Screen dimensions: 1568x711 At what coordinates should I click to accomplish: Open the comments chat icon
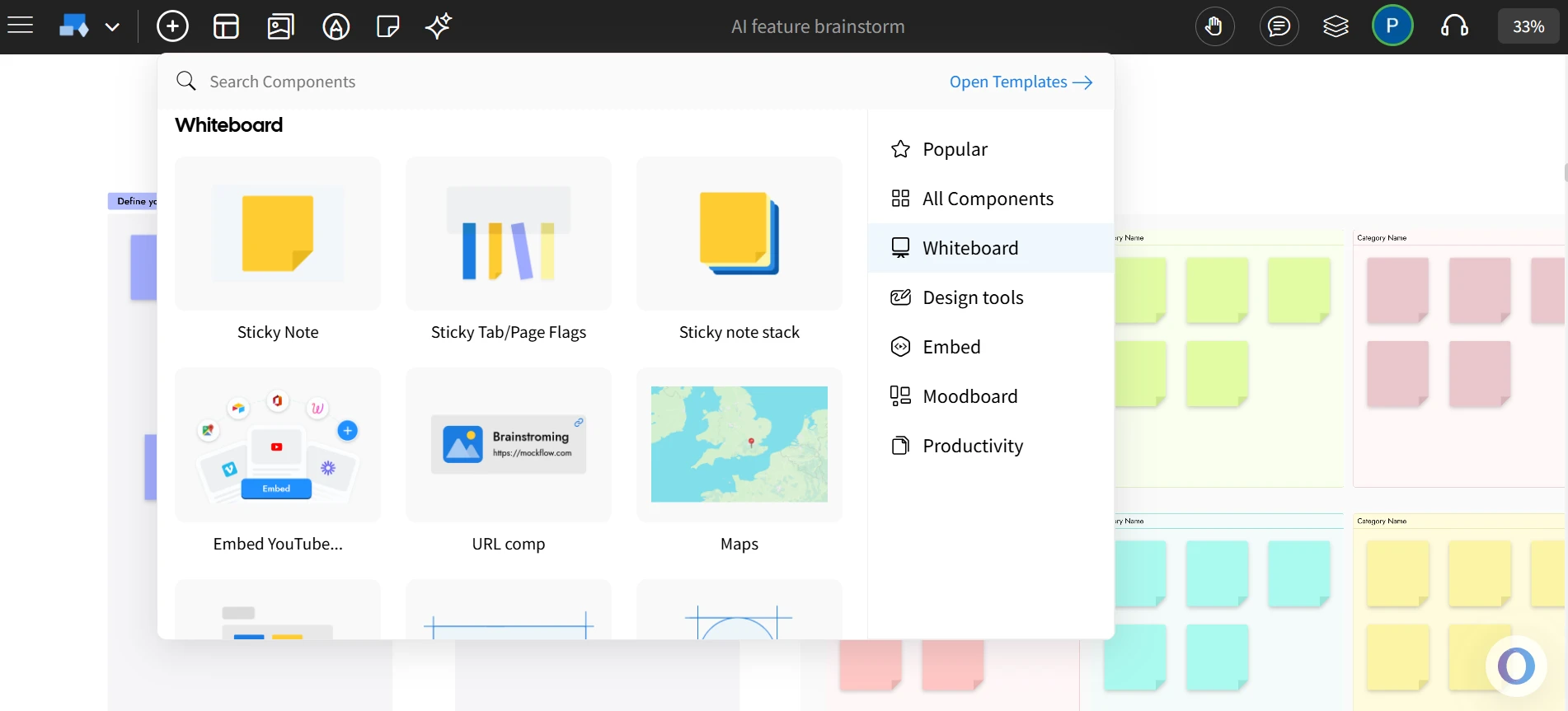click(x=1279, y=26)
